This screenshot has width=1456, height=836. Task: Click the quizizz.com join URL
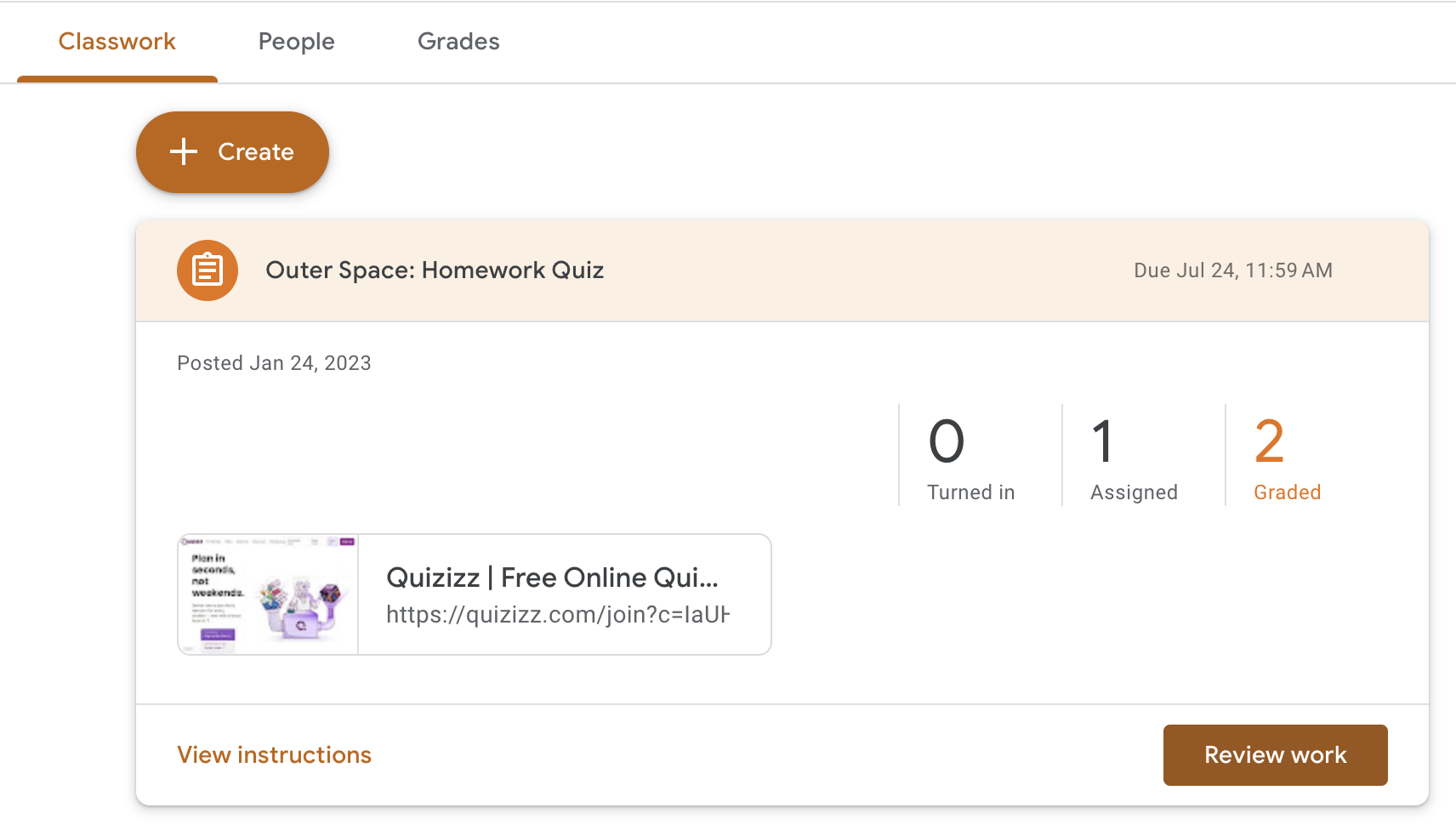point(558,615)
